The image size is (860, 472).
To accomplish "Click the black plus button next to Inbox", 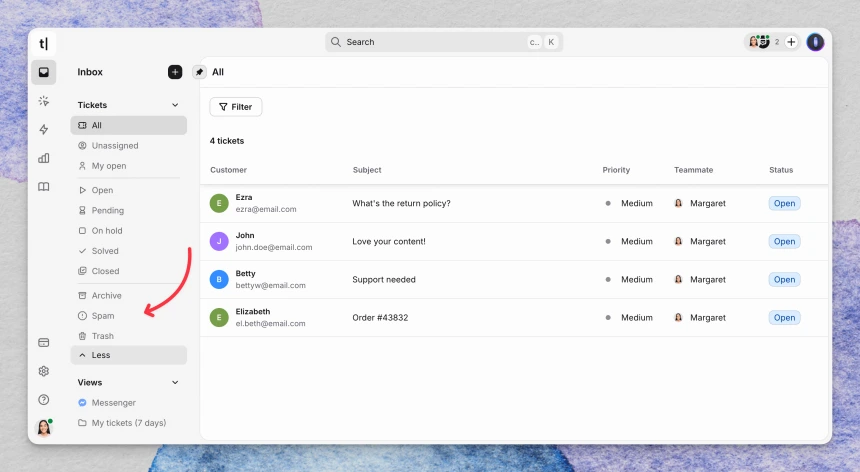I will 175,72.
